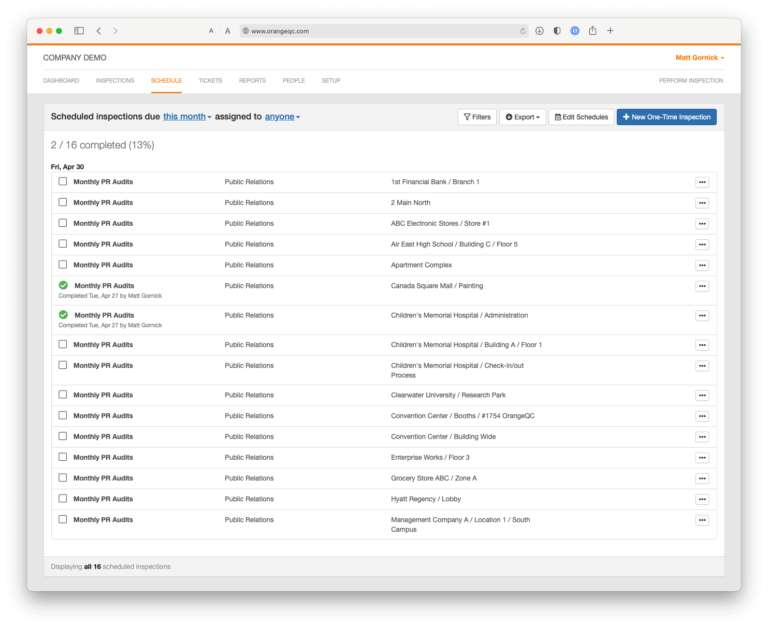
Task: Open the "this month" date range dropdown
Action: pos(187,117)
